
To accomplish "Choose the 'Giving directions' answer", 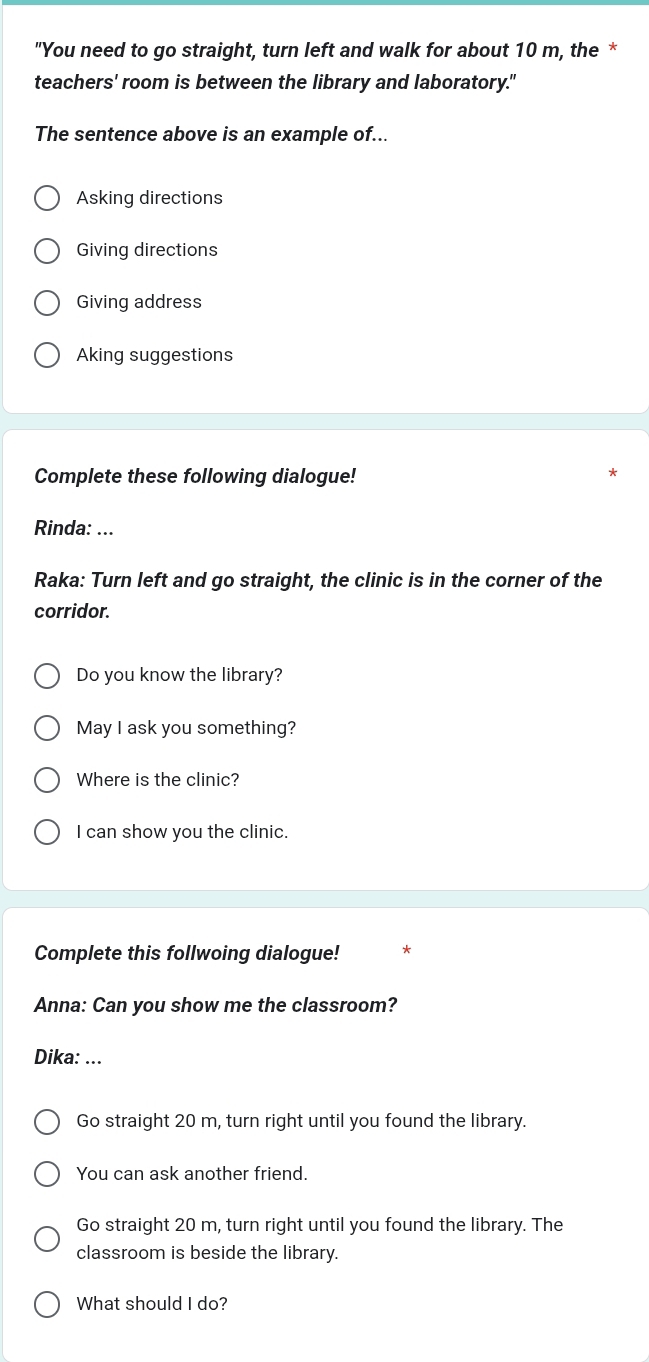I will [47, 251].
